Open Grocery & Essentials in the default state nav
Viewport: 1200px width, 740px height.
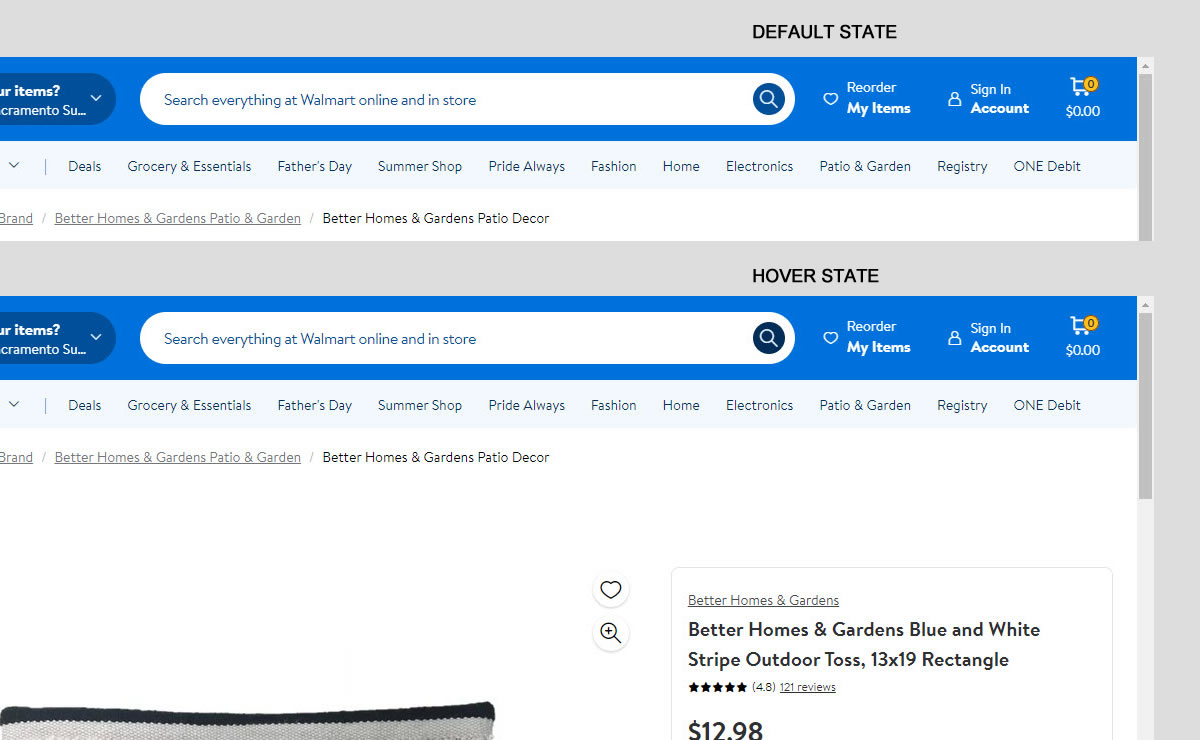(189, 167)
